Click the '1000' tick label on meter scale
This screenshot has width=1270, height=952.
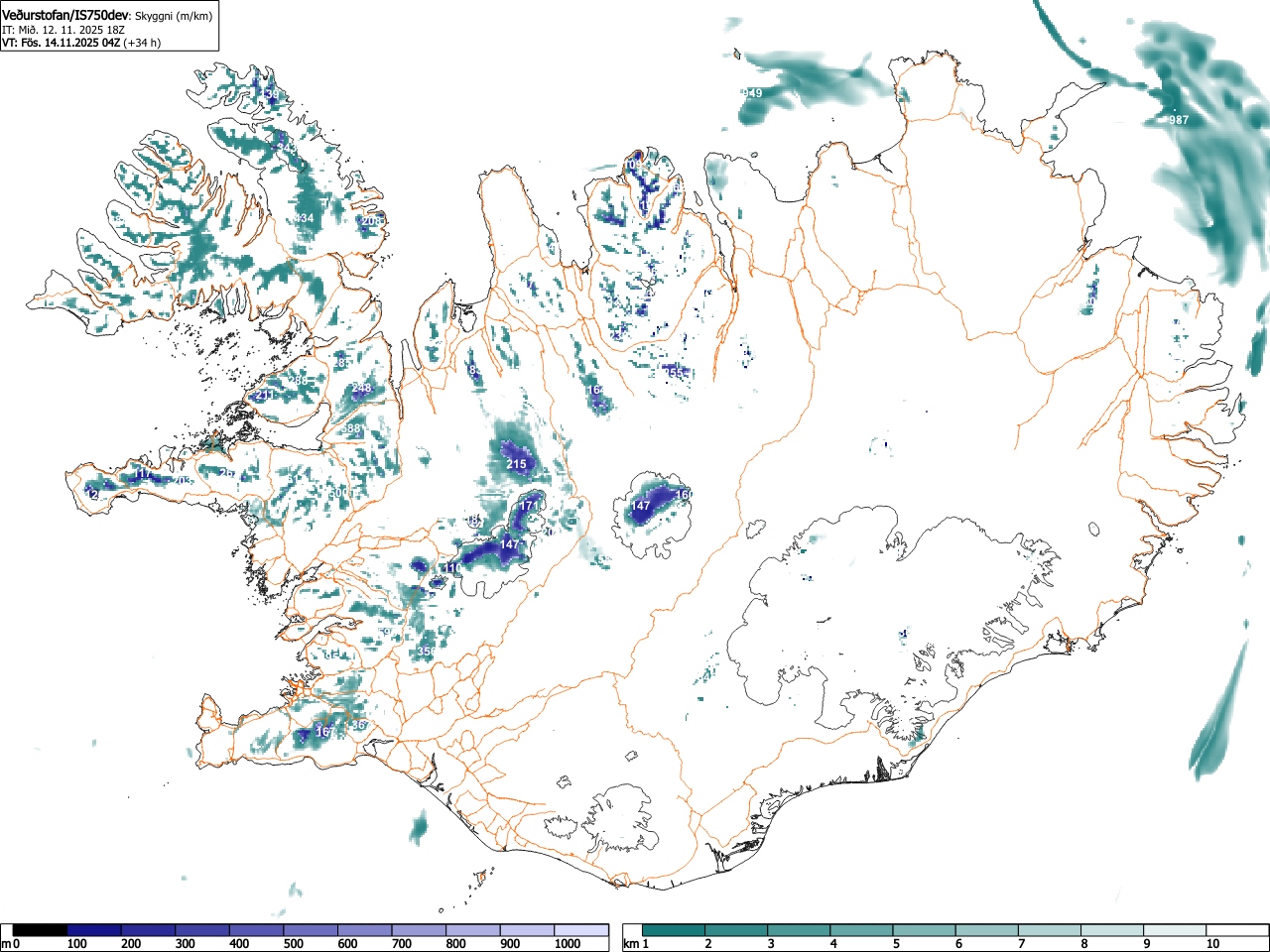tap(568, 944)
